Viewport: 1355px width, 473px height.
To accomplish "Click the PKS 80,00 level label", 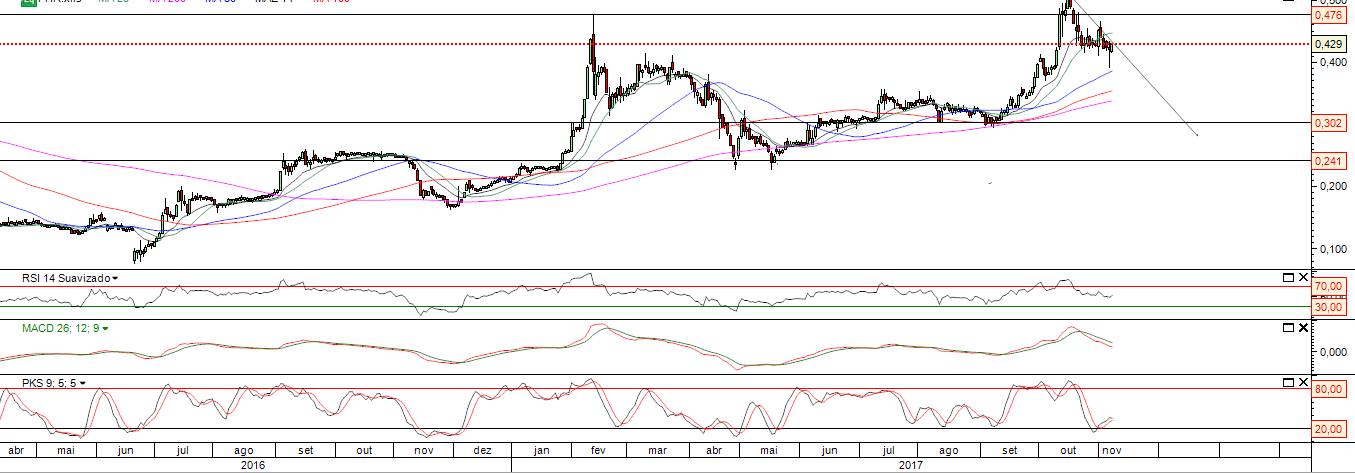I will point(1329,389).
